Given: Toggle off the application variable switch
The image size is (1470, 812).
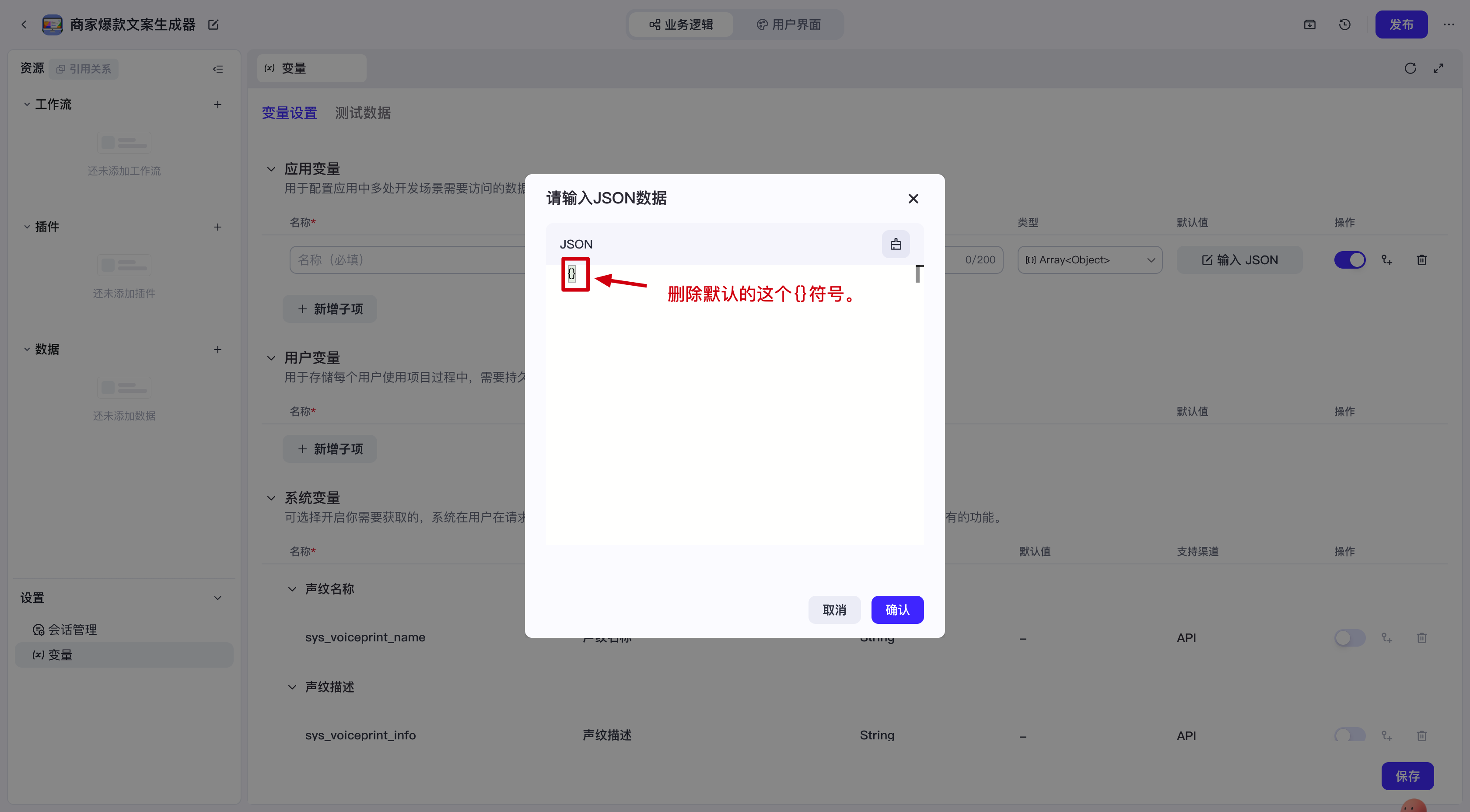Looking at the screenshot, I should 1350,260.
